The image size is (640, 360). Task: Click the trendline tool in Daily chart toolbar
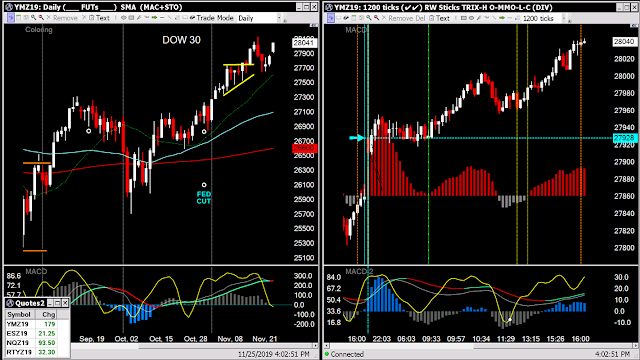(x=169, y=18)
